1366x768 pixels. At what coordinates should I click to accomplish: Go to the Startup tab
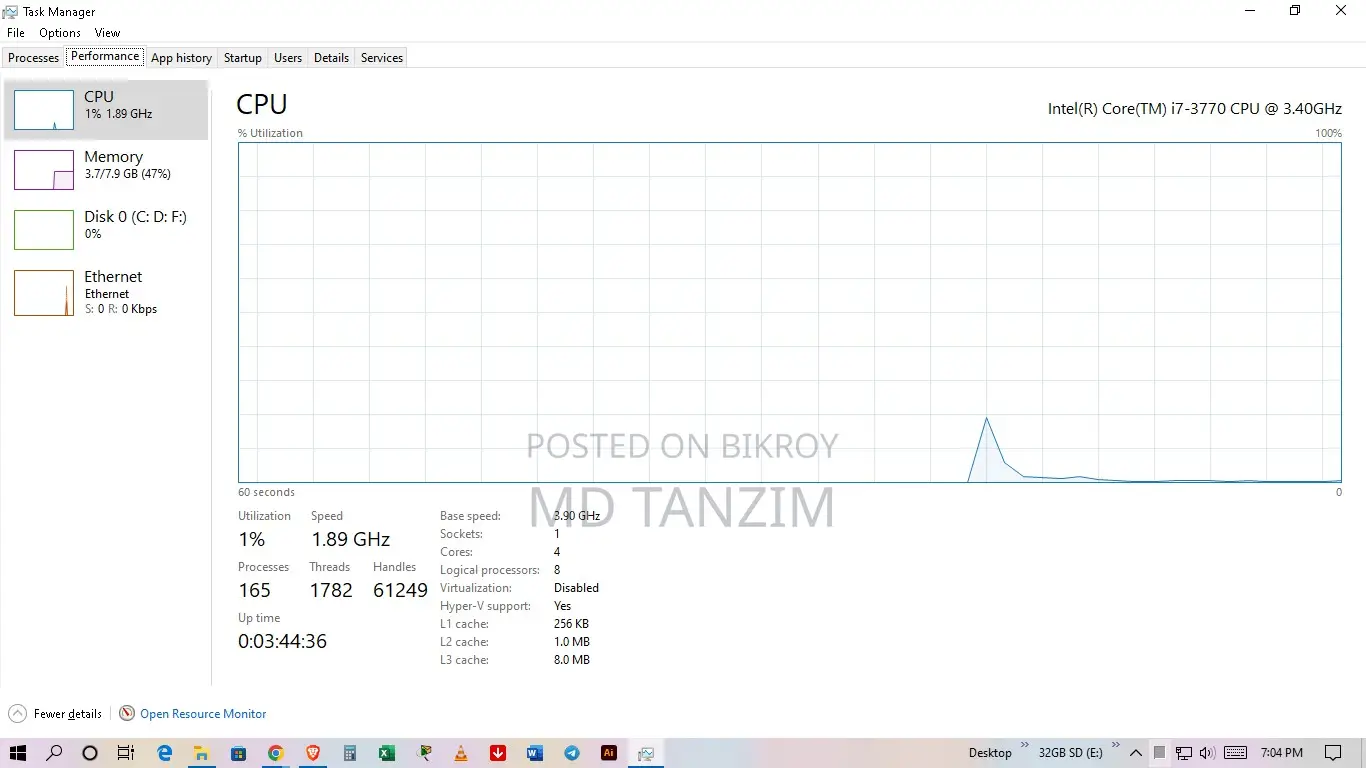(243, 58)
